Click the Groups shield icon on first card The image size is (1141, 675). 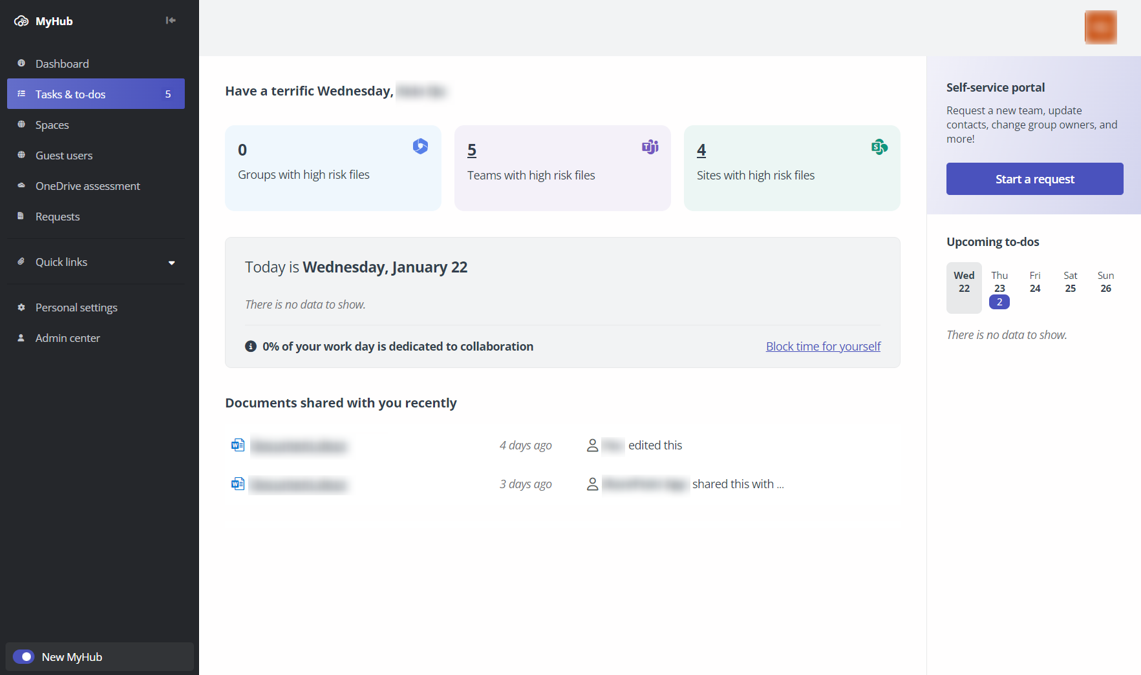(420, 146)
